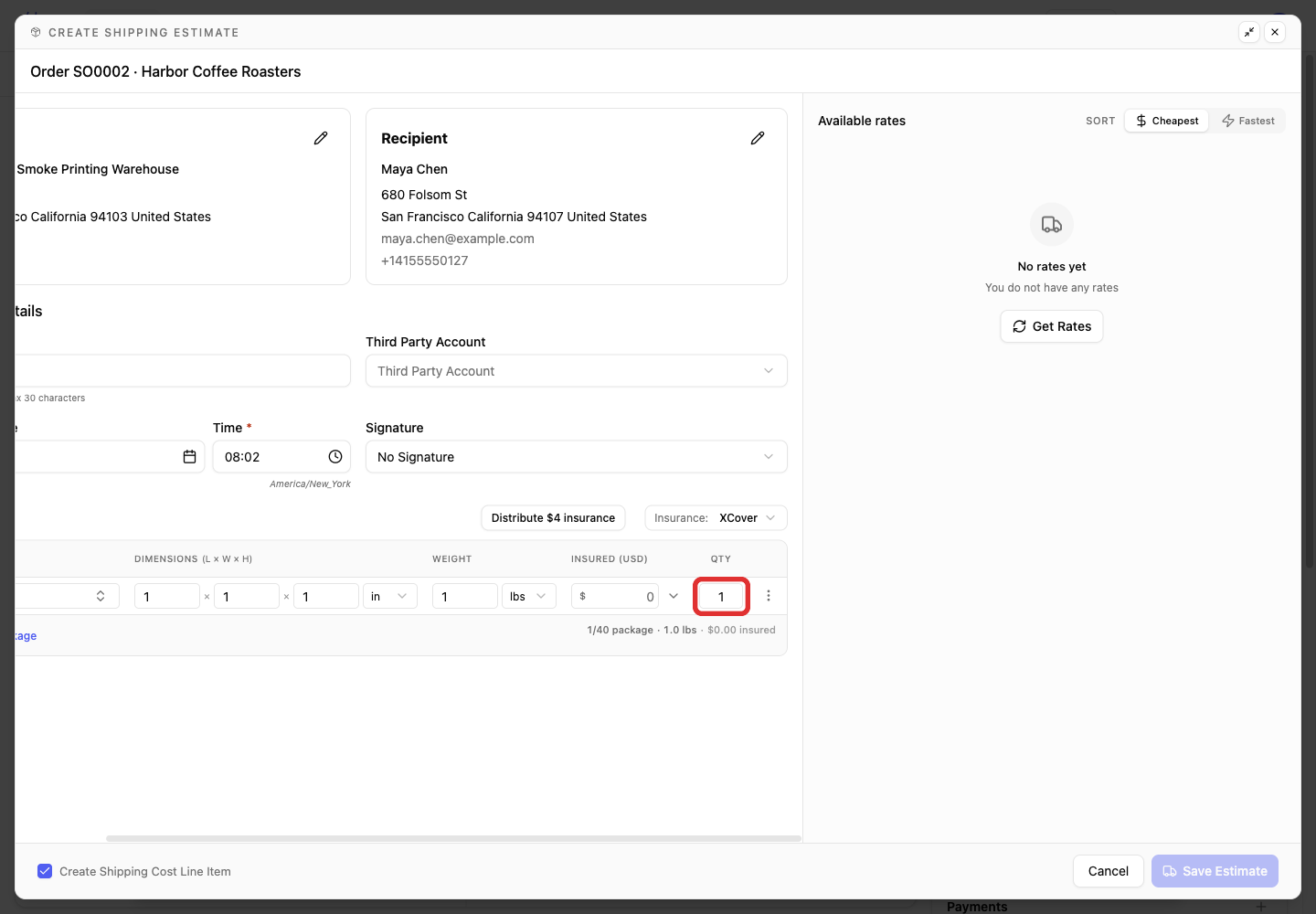Edit the Recipient address with pencil icon
Screen dimensions: 1316x914
coord(758,138)
